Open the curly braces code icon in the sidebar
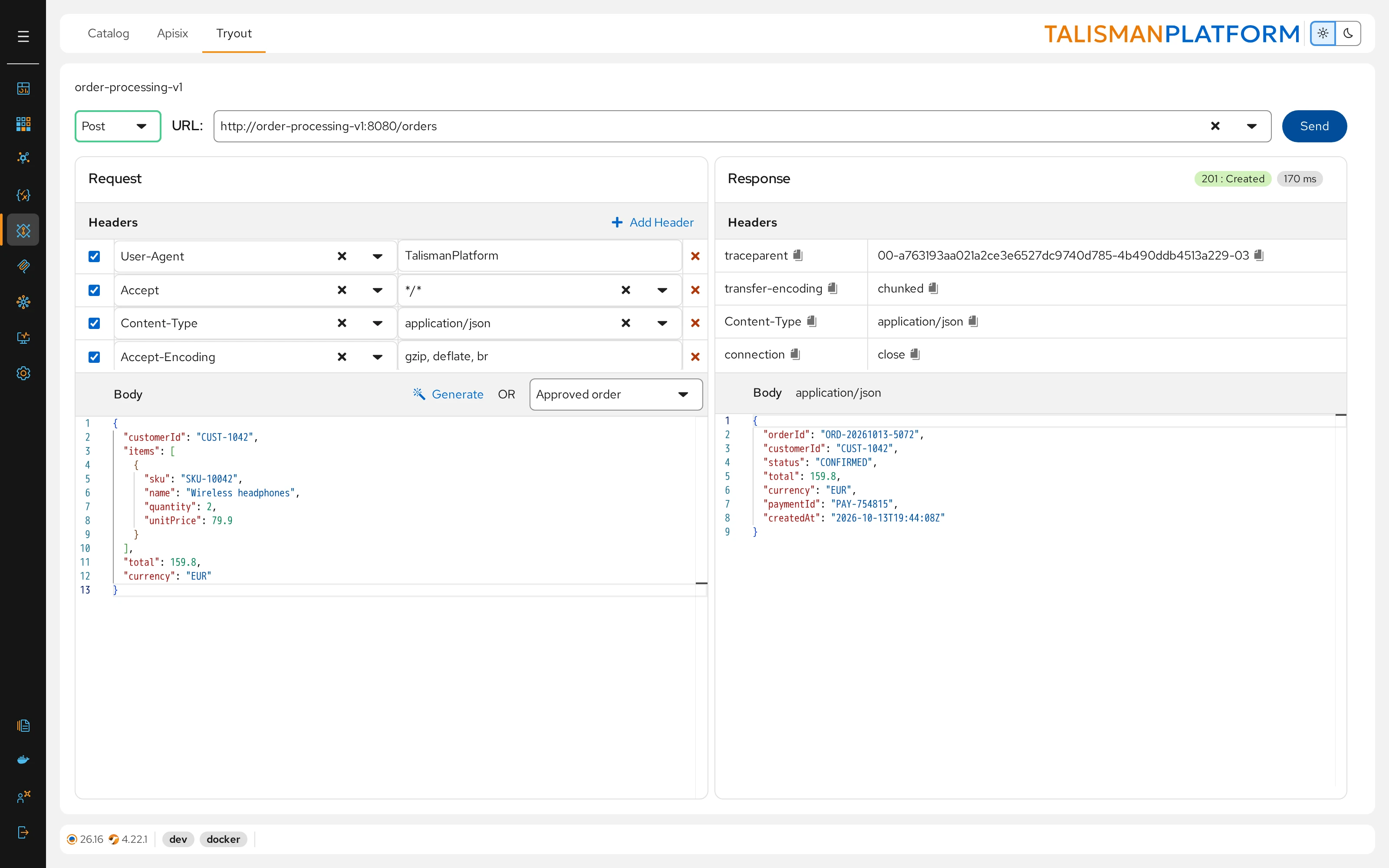 [23, 195]
